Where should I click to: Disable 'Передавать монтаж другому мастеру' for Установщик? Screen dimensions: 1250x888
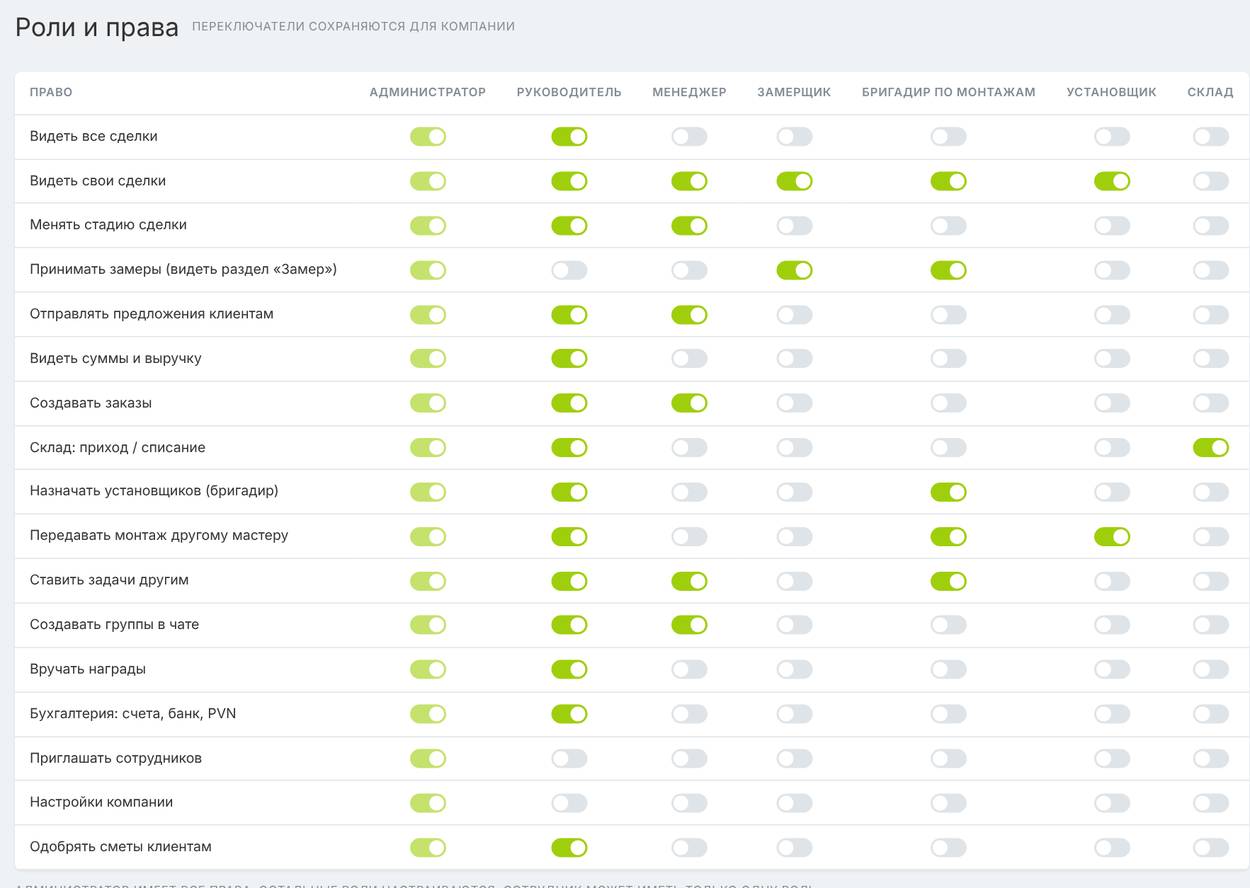(1111, 536)
